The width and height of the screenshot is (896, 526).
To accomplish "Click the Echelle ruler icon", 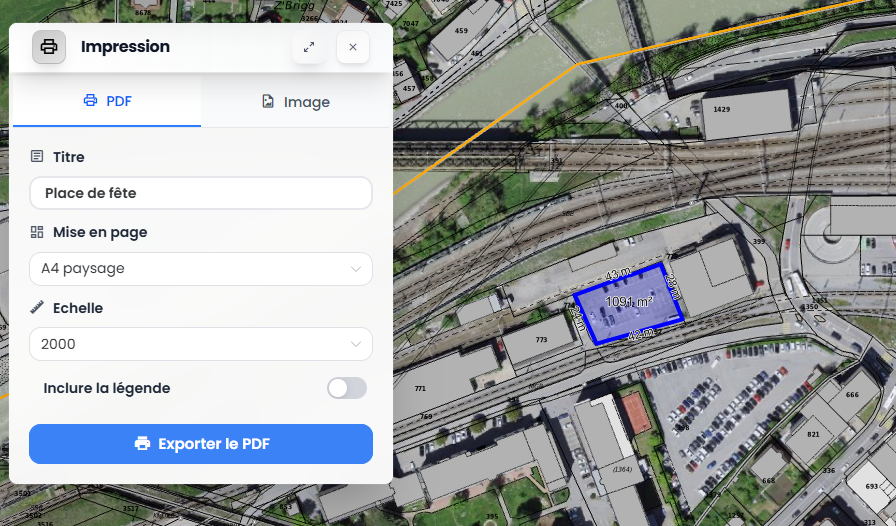I will point(37,308).
